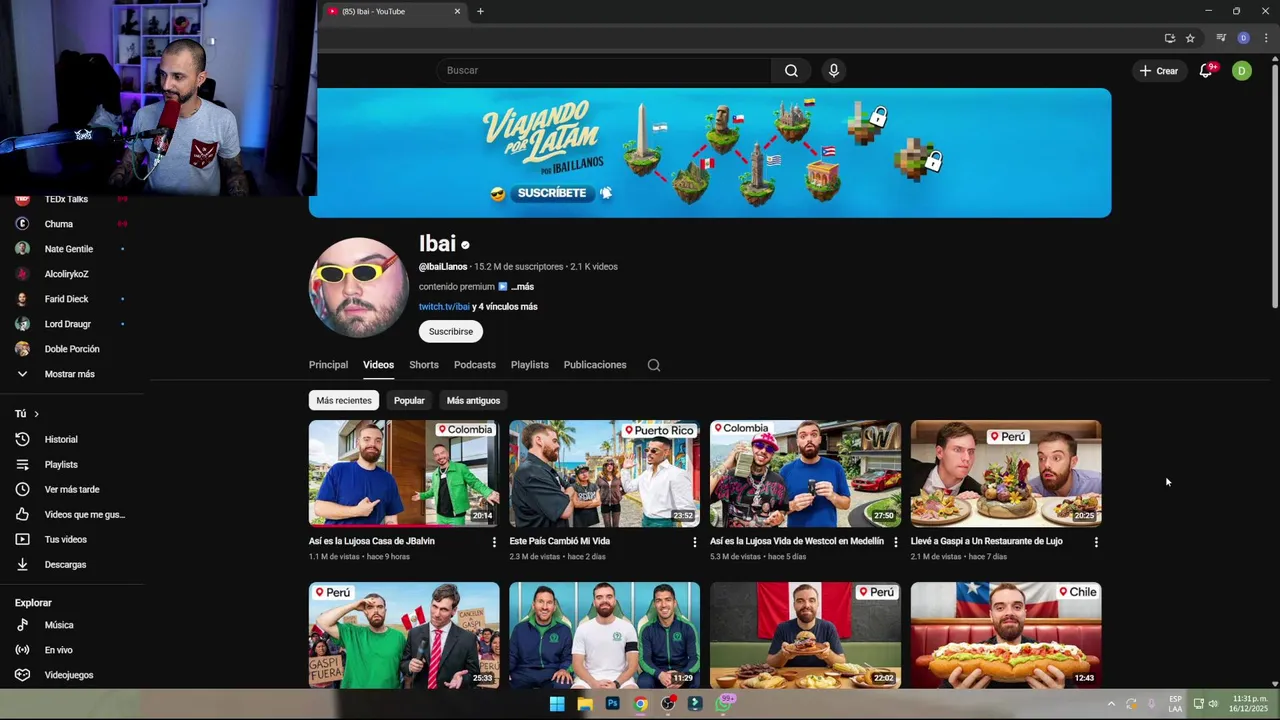
Task: Filter videos by Más antiguos
Action: (x=473, y=401)
